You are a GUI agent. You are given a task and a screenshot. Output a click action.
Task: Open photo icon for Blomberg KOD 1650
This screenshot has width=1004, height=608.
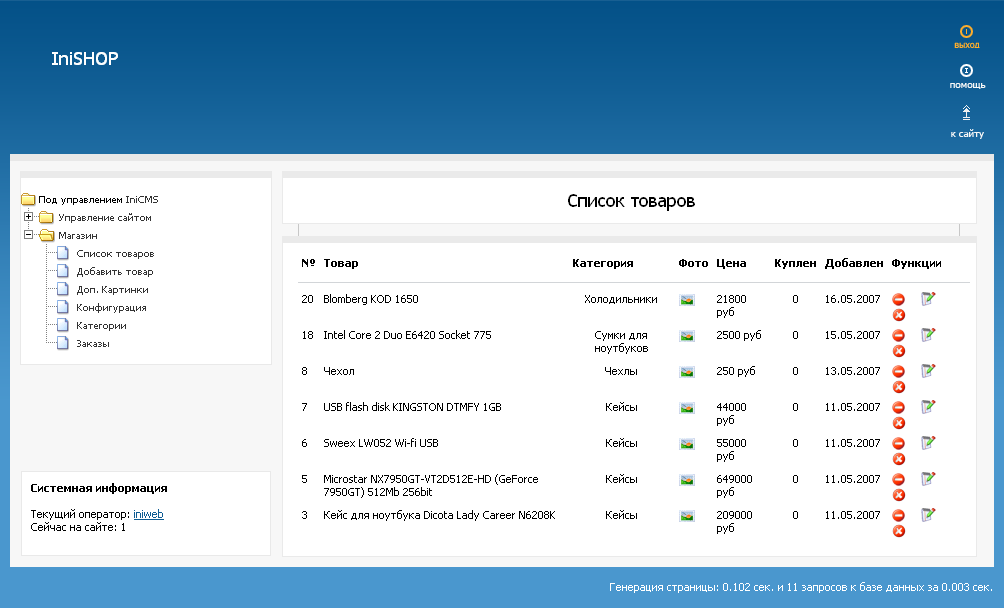point(687,300)
